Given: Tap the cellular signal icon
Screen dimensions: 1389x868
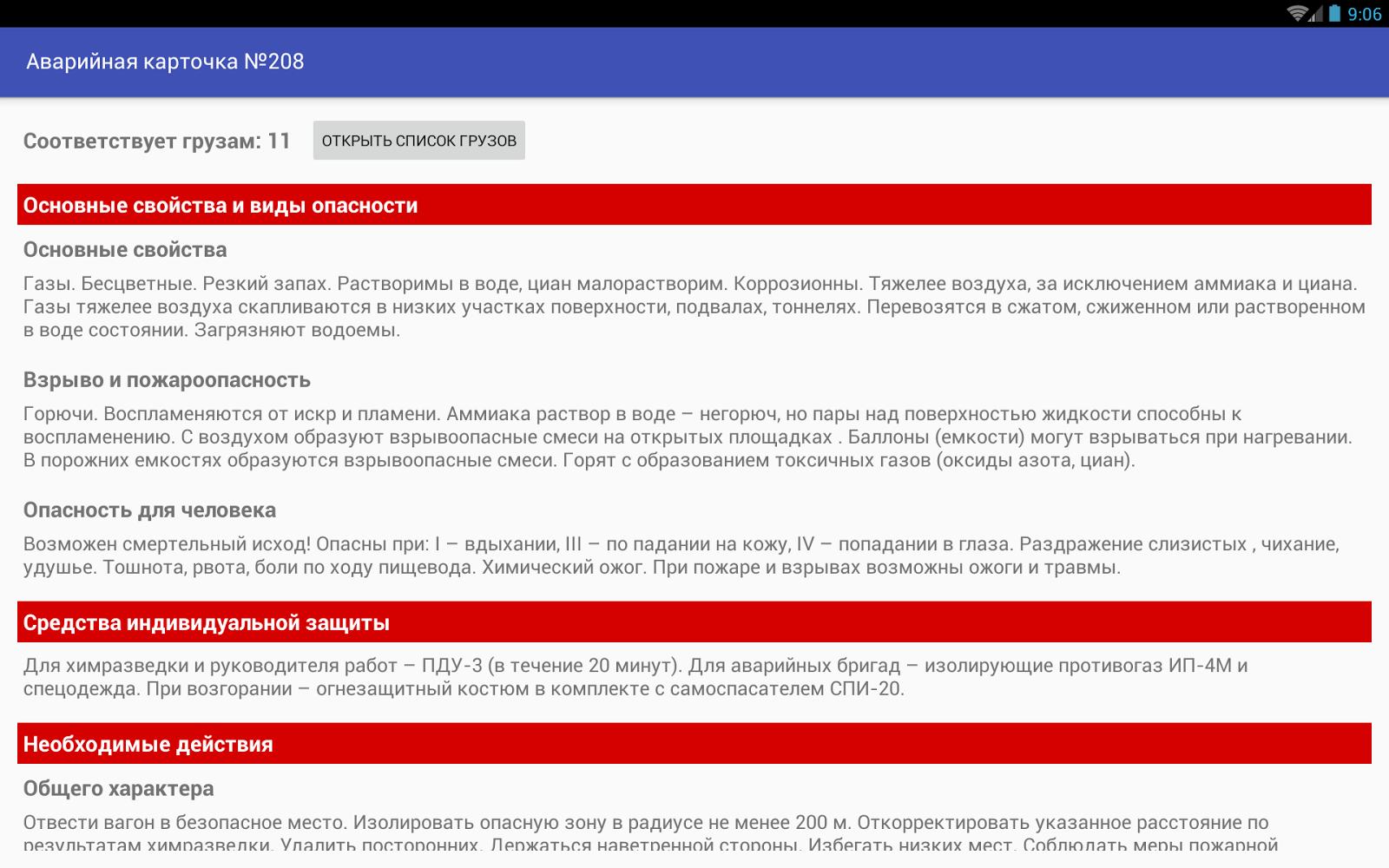Looking at the screenshot, I should [1317, 13].
